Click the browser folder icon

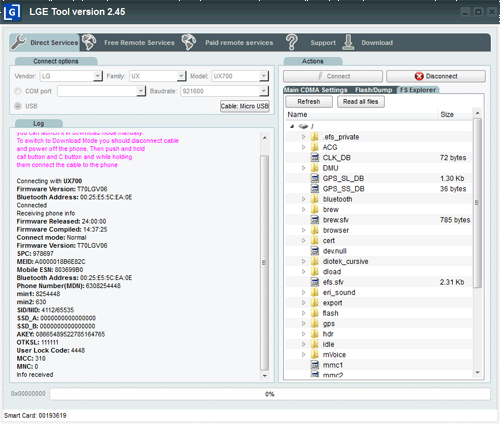[x=314, y=230]
